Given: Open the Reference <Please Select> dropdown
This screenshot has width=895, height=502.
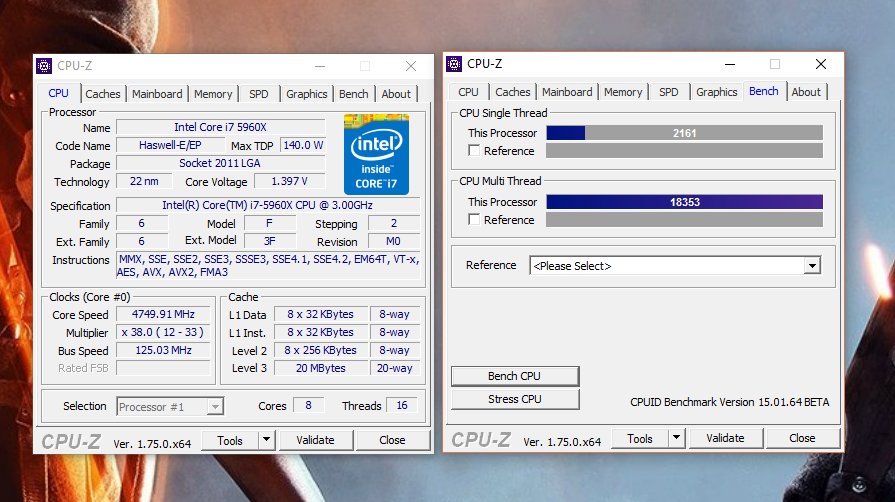Looking at the screenshot, I should coord(675,266).
